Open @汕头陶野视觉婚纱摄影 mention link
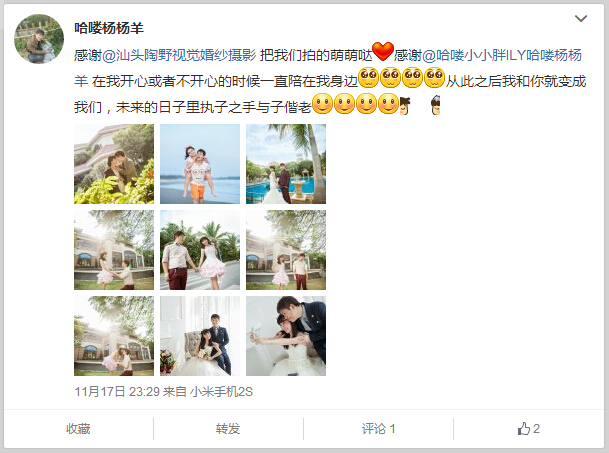 [x=179, y=55]
